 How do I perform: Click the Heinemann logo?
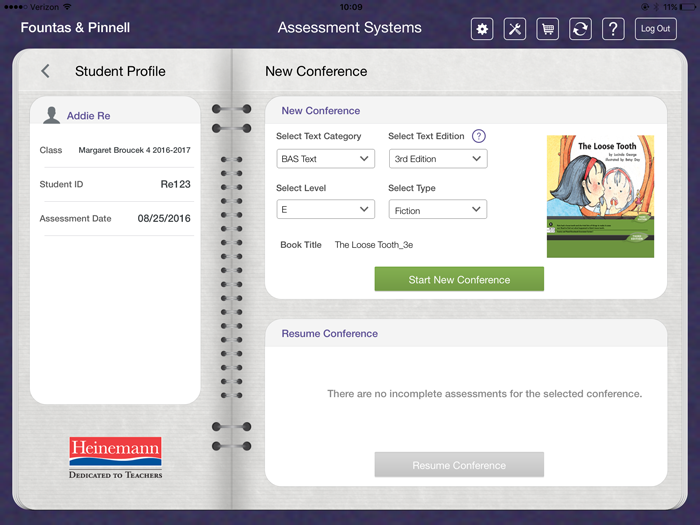click(x=116, y=458)
